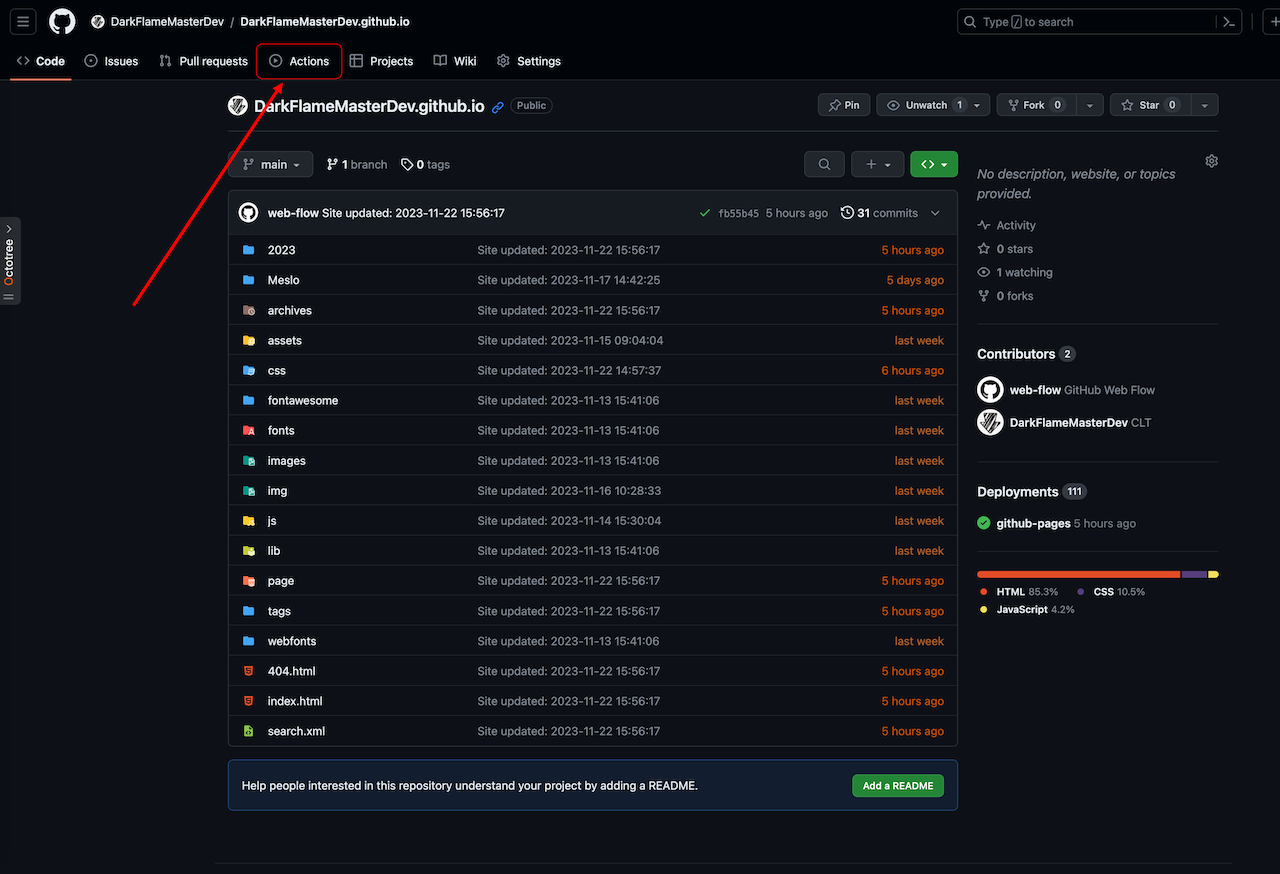
Task: Click the repository search magnifier button
Action: tap(824, 164)
